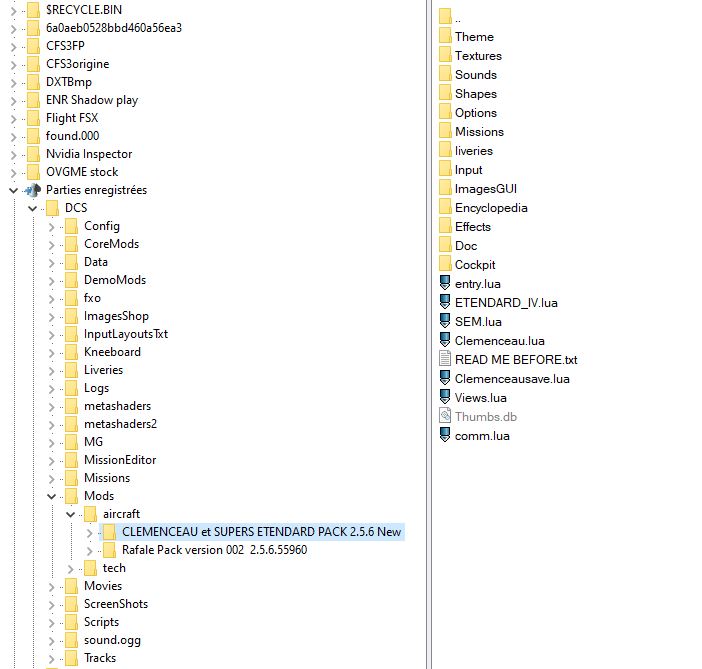Select DXTBmp folder in tree
The width and height of the screenshot is (702, 669).
[68, 81]
